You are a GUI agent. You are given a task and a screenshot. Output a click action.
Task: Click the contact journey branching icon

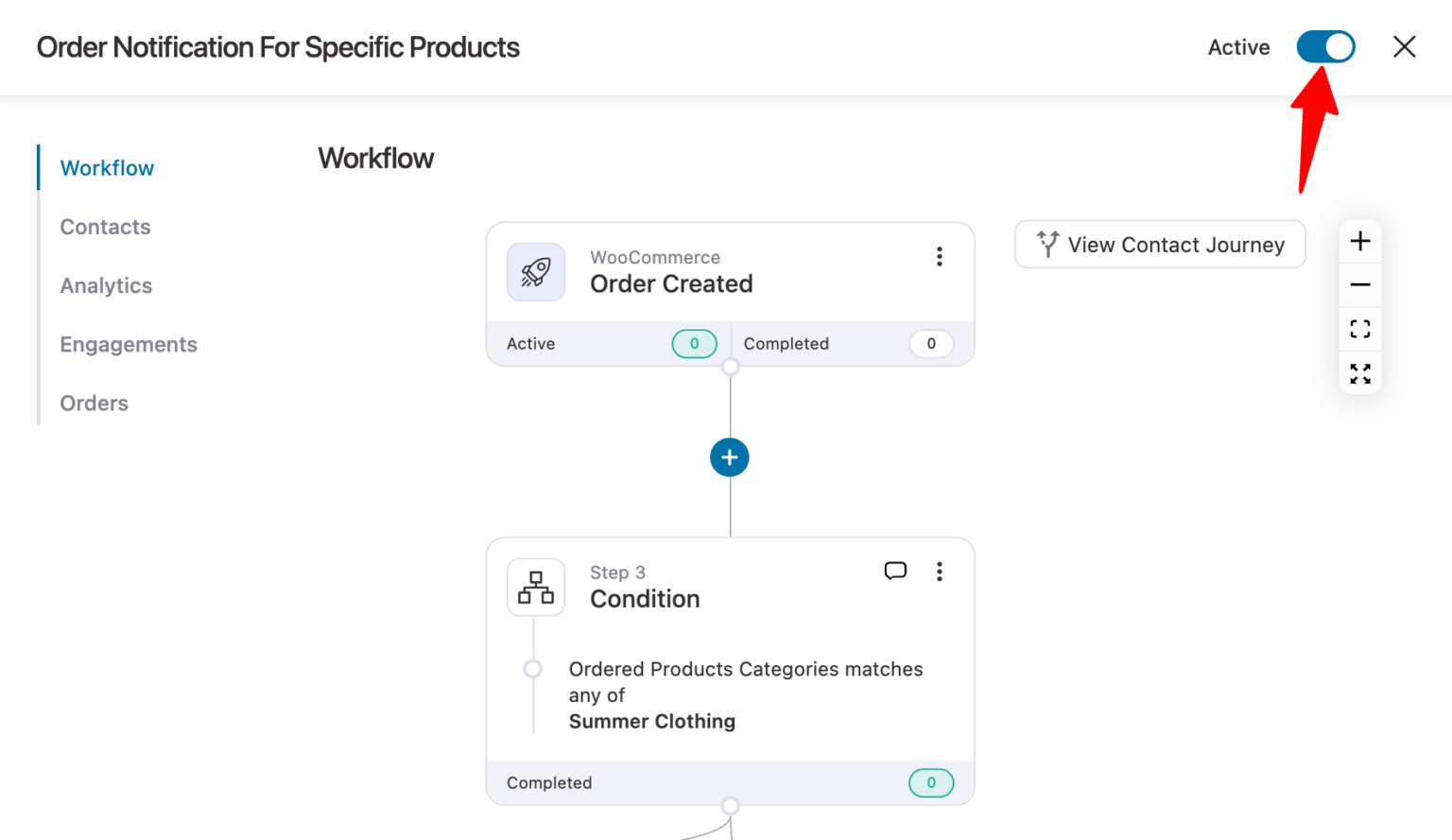pyautogui.click(x=1046, y=244)
